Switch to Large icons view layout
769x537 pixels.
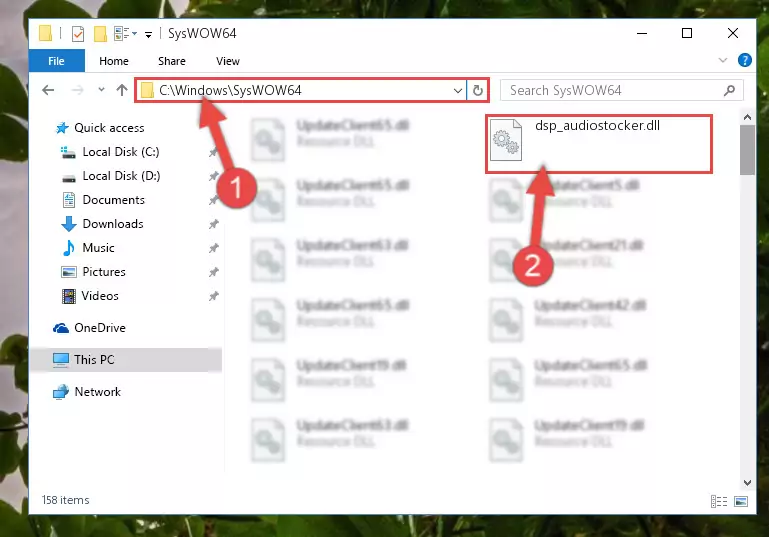point(741,501)
